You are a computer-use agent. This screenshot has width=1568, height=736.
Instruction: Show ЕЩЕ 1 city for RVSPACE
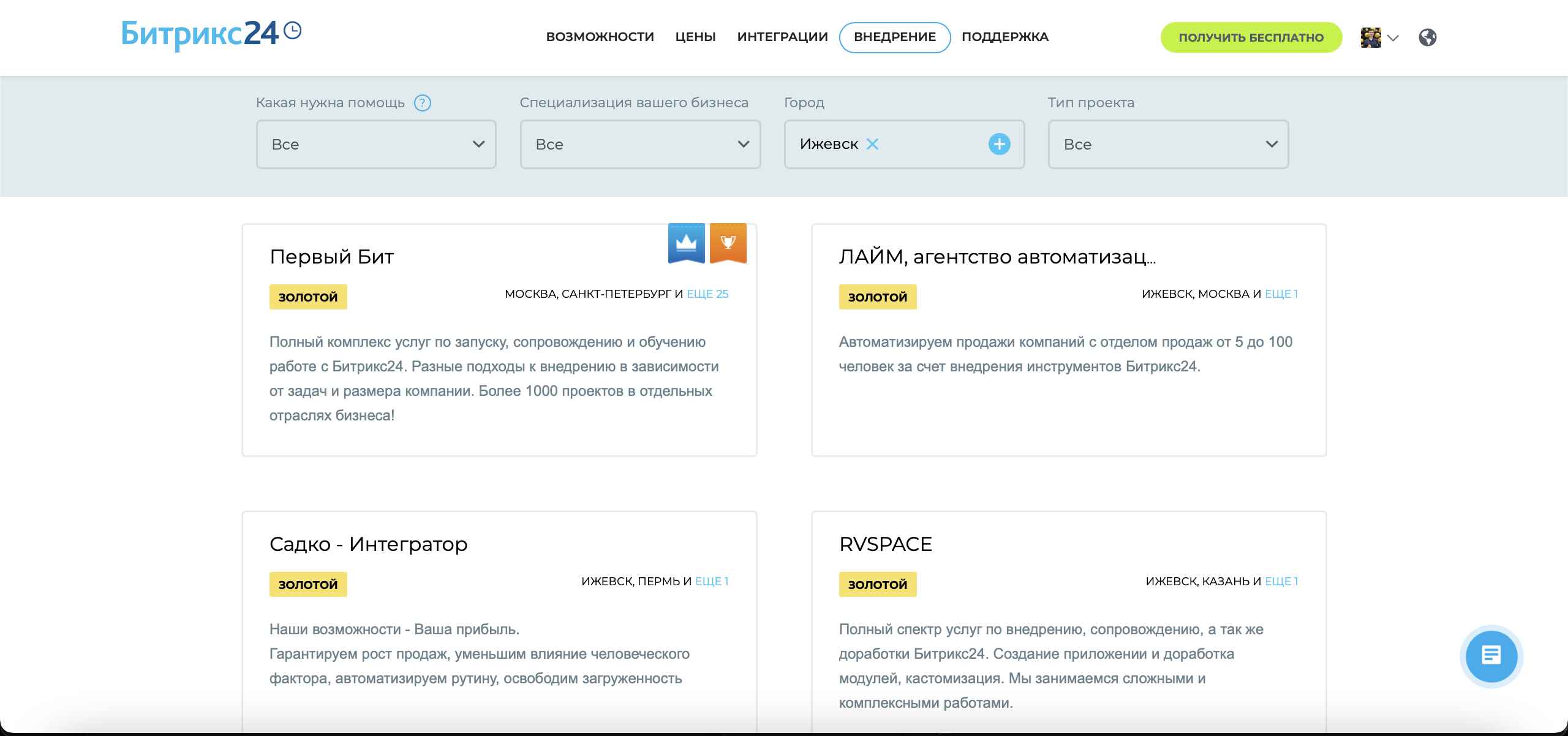tap(1281, 581)
